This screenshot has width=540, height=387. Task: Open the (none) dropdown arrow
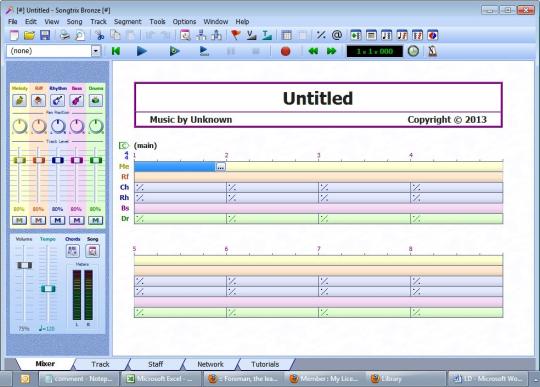[x=96, y=51]
